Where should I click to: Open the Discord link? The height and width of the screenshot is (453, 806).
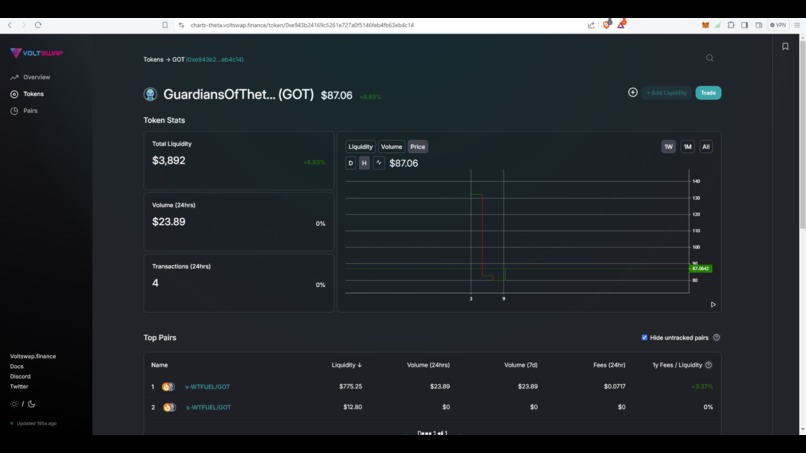point(20,376)
